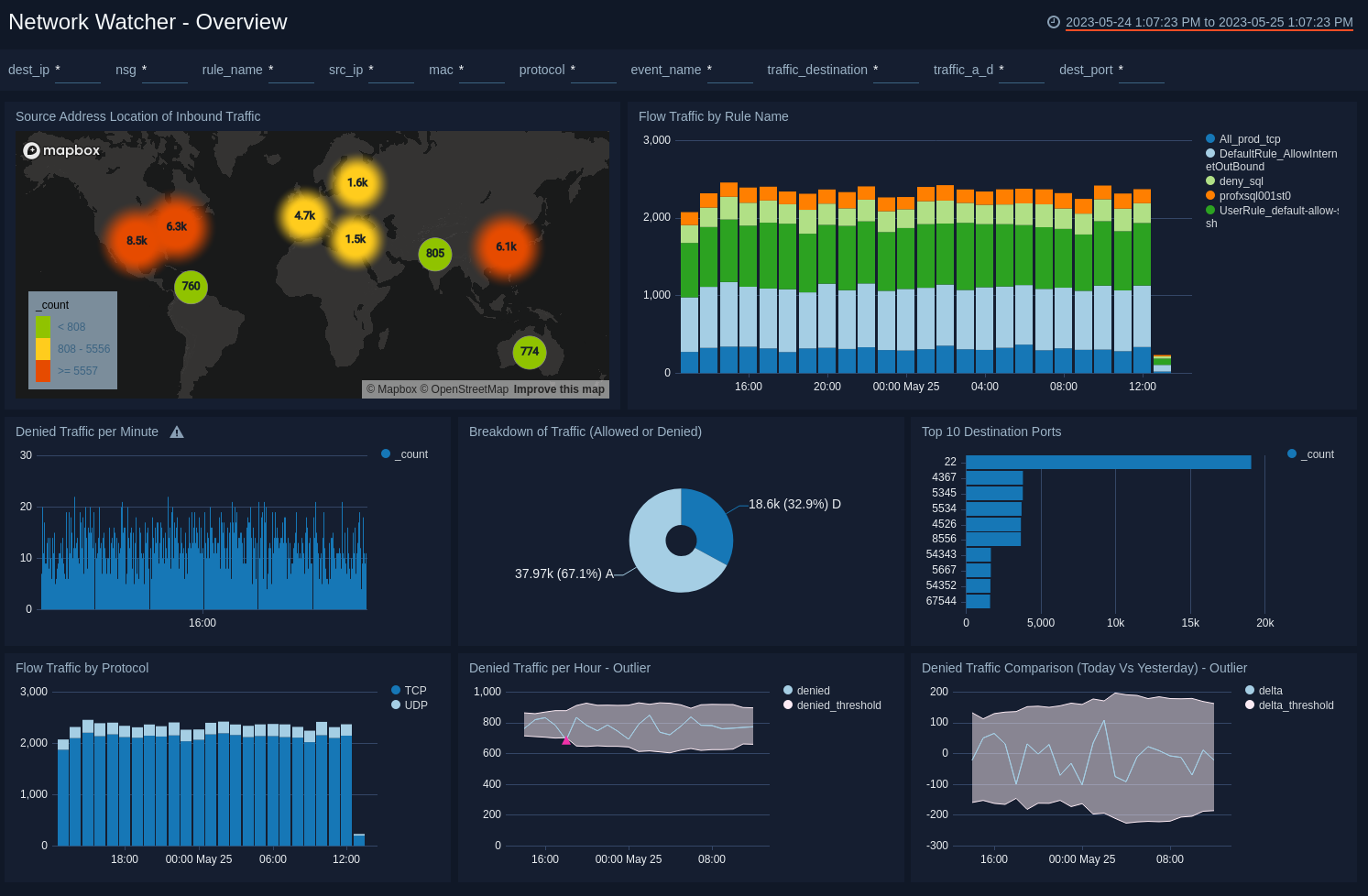Click the dest_port filter field
This screenshot has width=1368, height=896.
[x=1142, y=71]
